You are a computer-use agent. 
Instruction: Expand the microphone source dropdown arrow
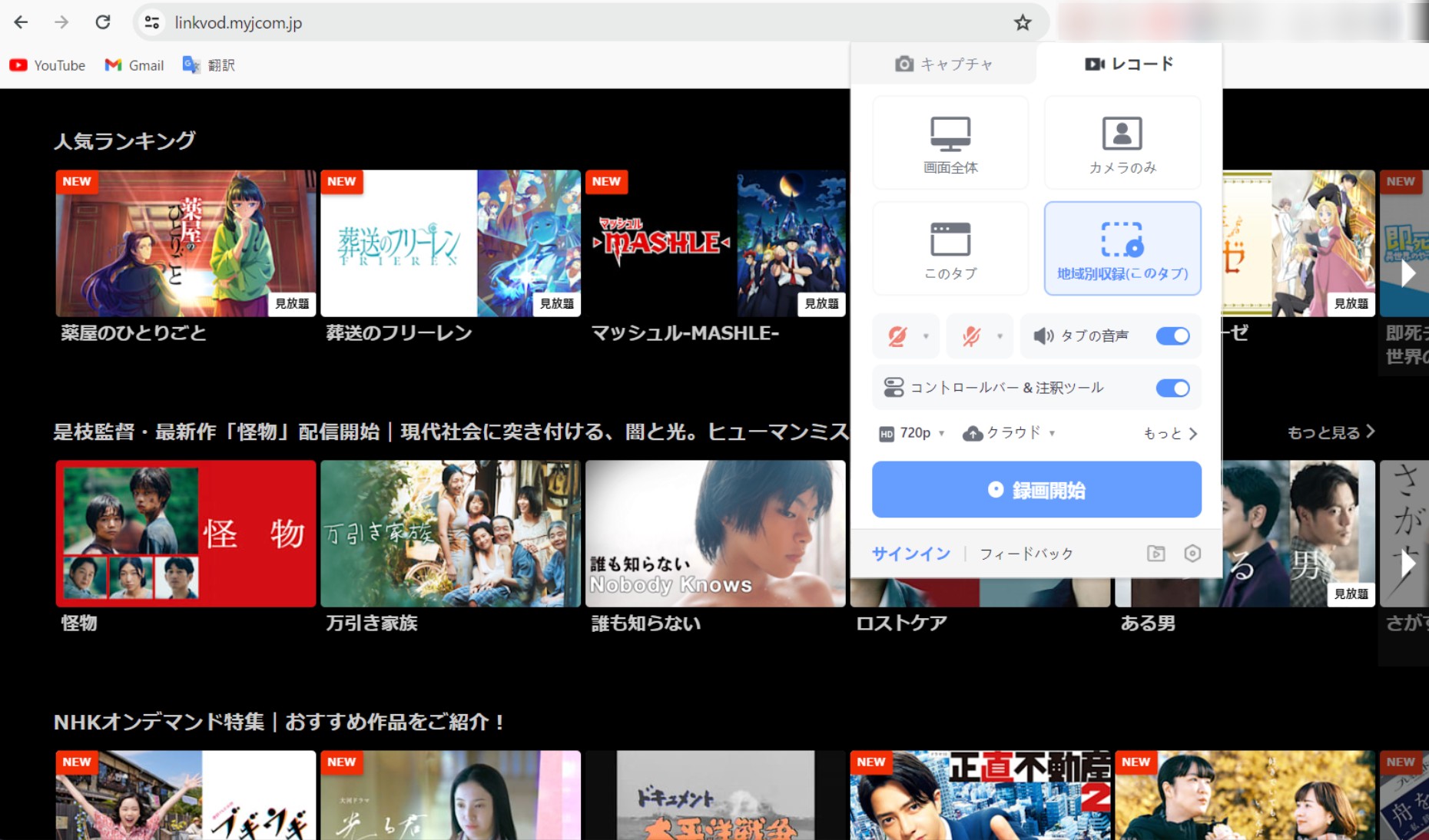click(x=1000, y=336)
